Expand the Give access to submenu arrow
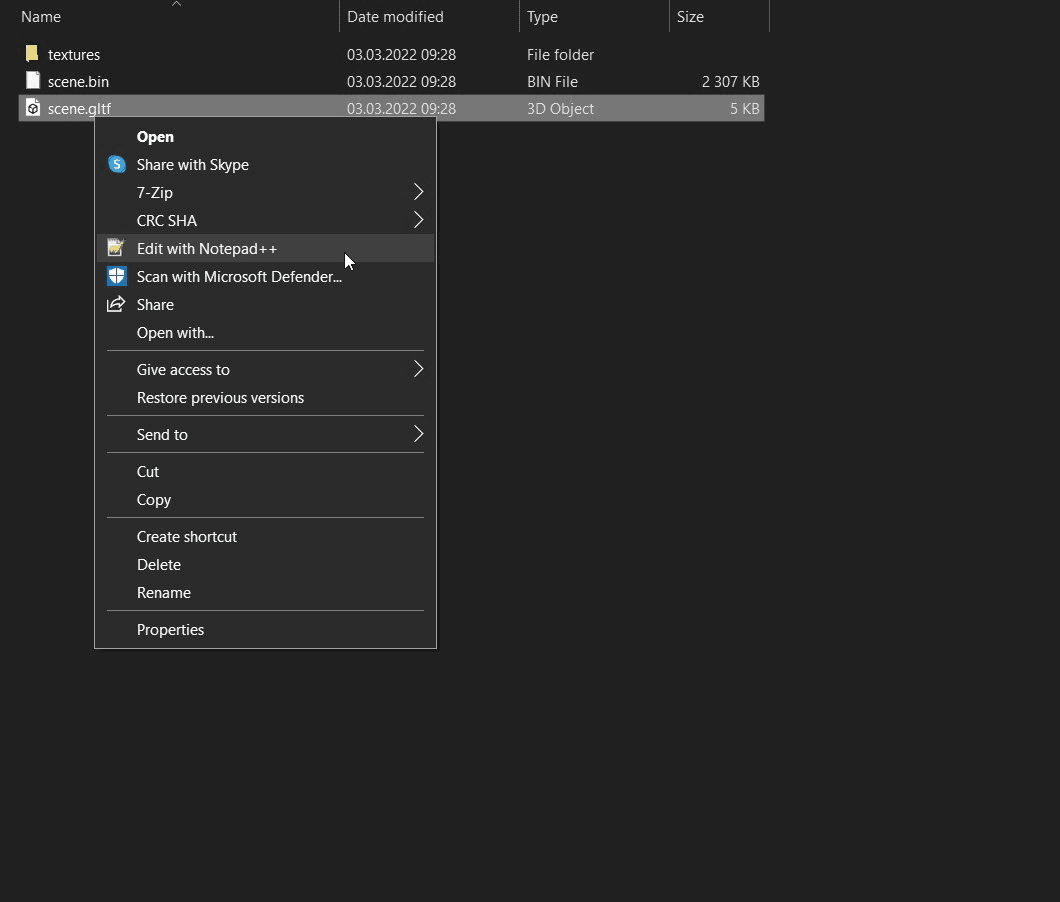This screenshot has width=1060, height=902. [x=418, y=369]
